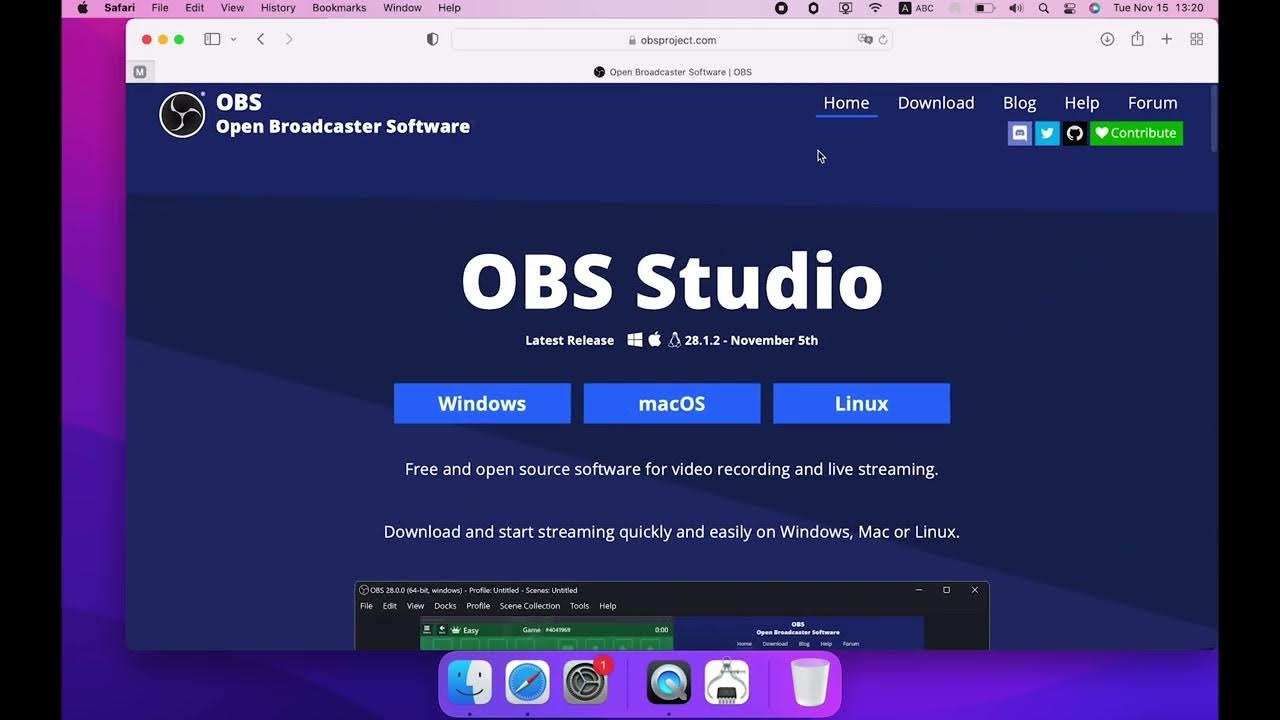Click the Wi-Fi status icon
Image resolution: width=1280 pixels, height=720 pixels.
click(x=876, y=8)
